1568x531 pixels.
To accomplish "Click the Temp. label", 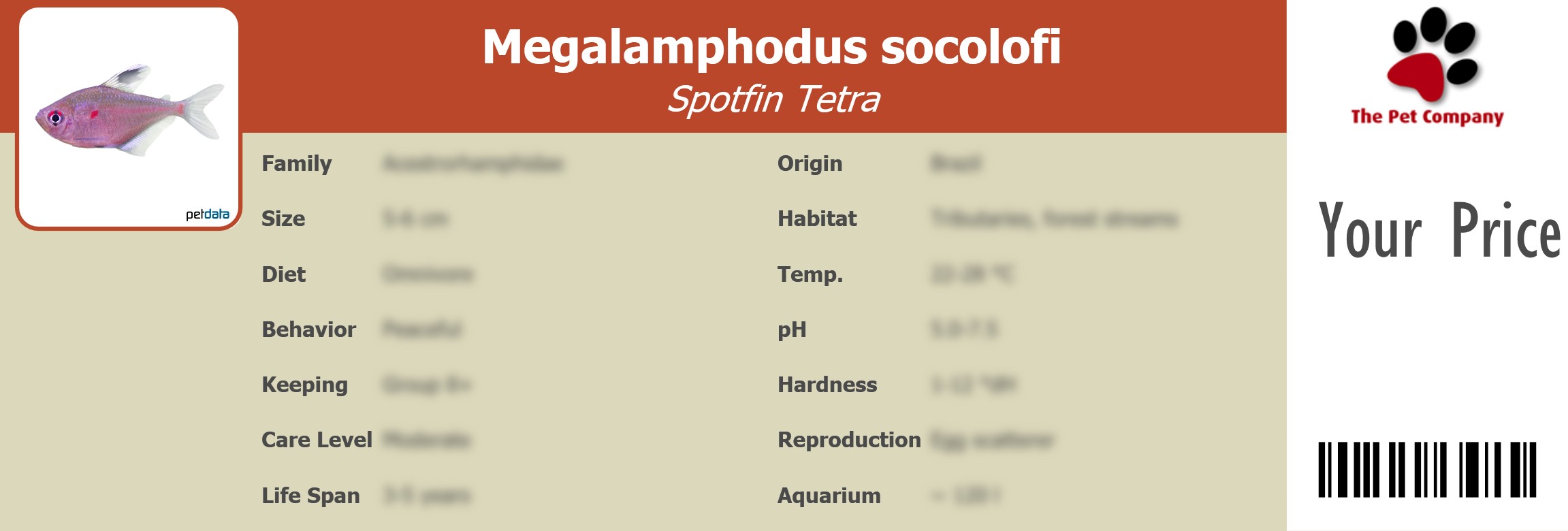I will coord(810,274).
